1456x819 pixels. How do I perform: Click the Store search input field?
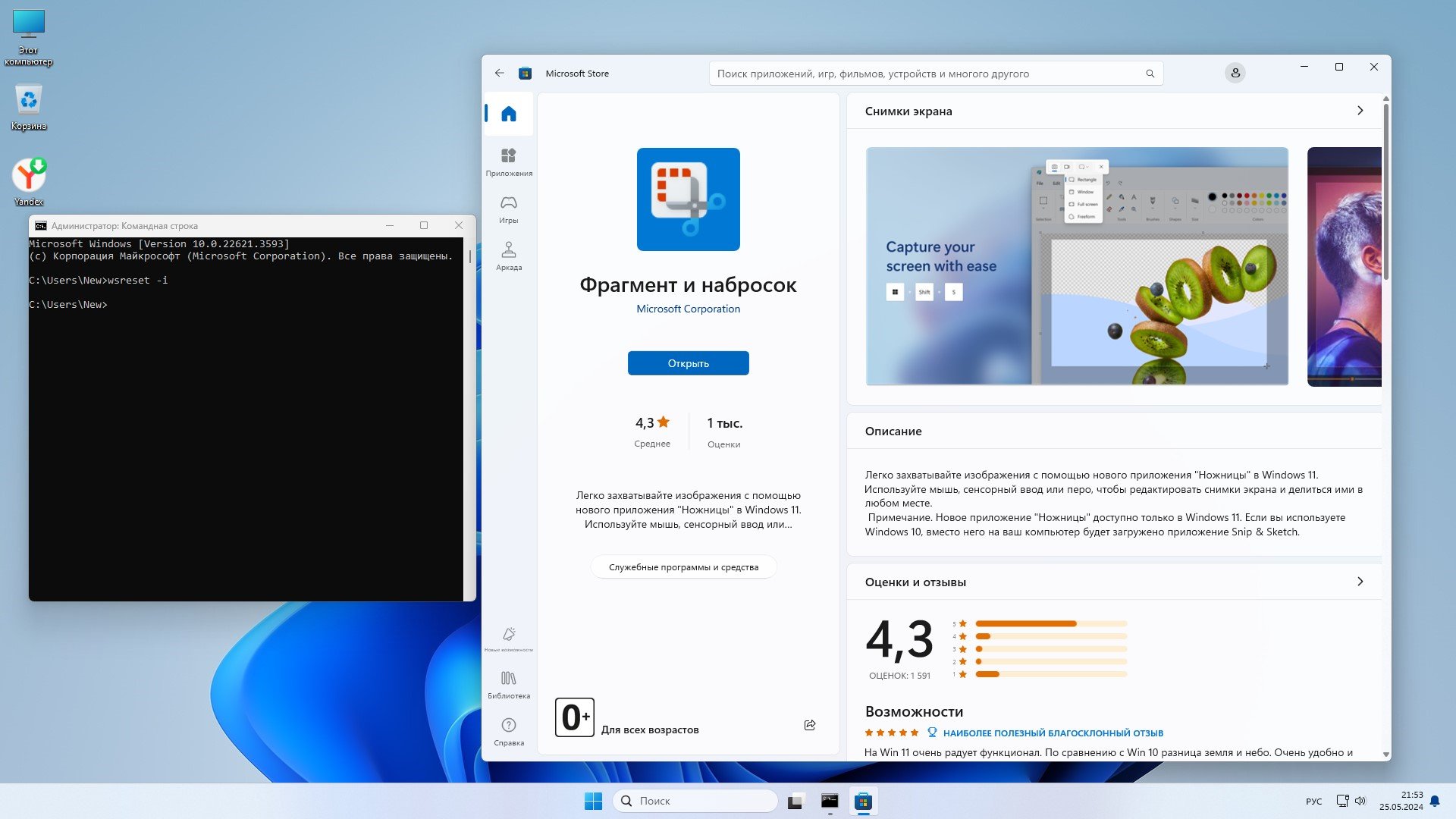(x=925, y=74)
